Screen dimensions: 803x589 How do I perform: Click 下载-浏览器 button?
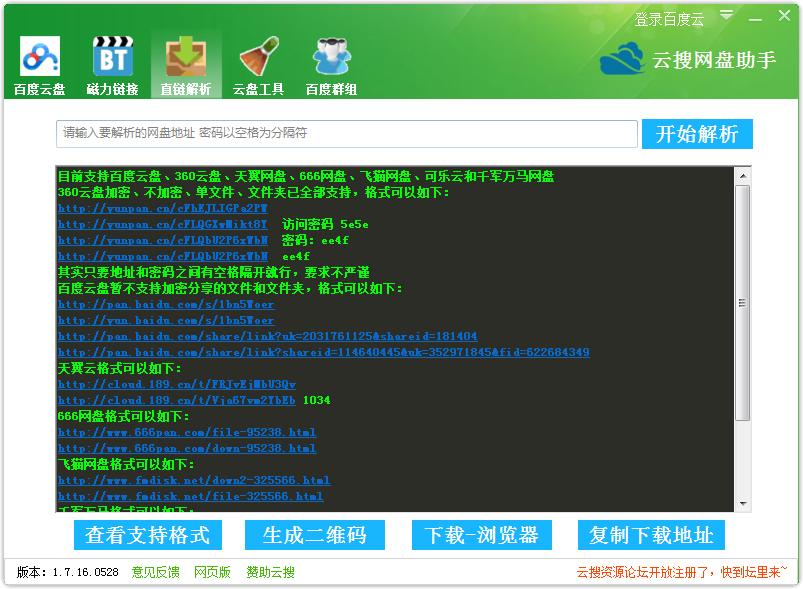pyautogui.click(x=481, y=535)
